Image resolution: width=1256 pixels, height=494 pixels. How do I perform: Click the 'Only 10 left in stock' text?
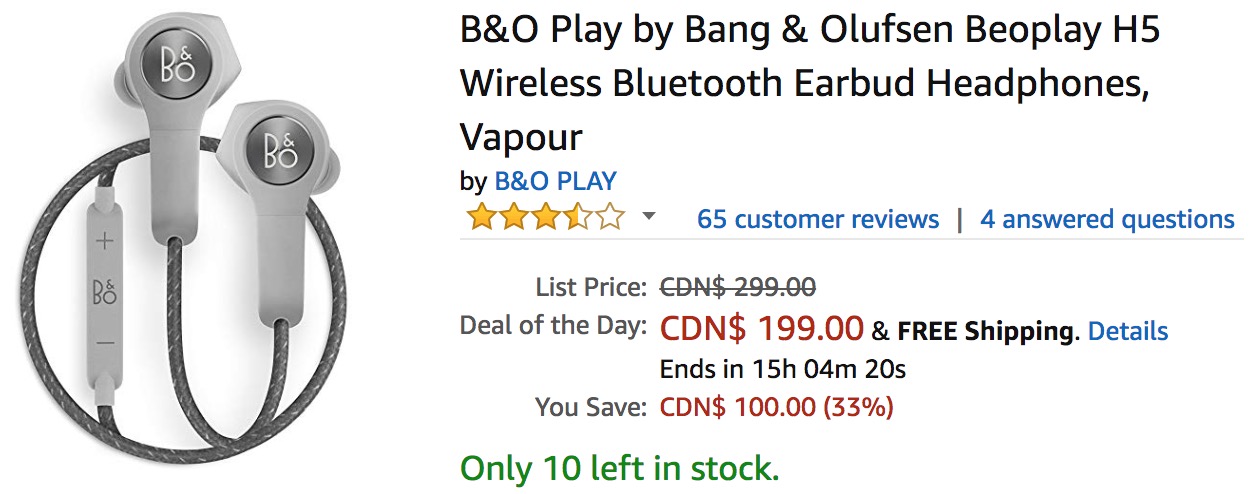click(619, 466)
